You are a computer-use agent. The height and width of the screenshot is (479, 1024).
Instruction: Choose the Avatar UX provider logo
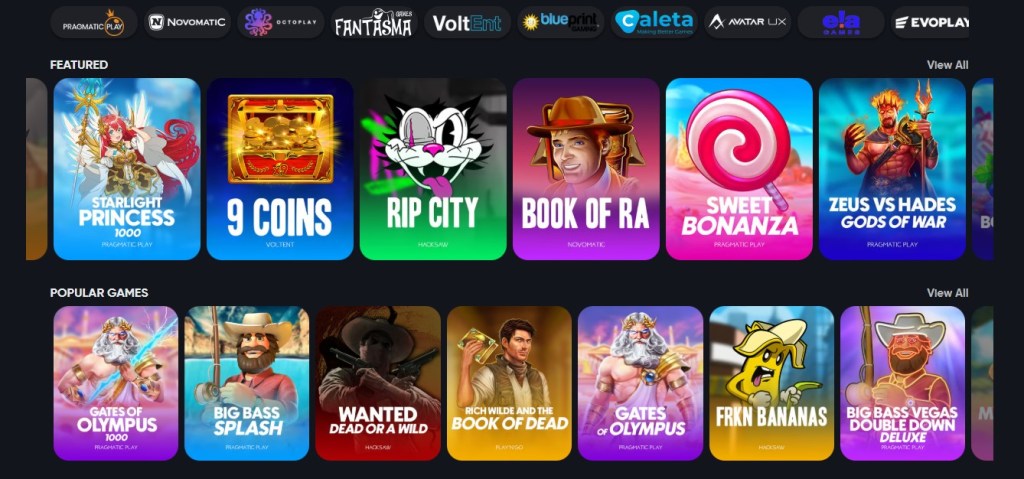point(747,22)
